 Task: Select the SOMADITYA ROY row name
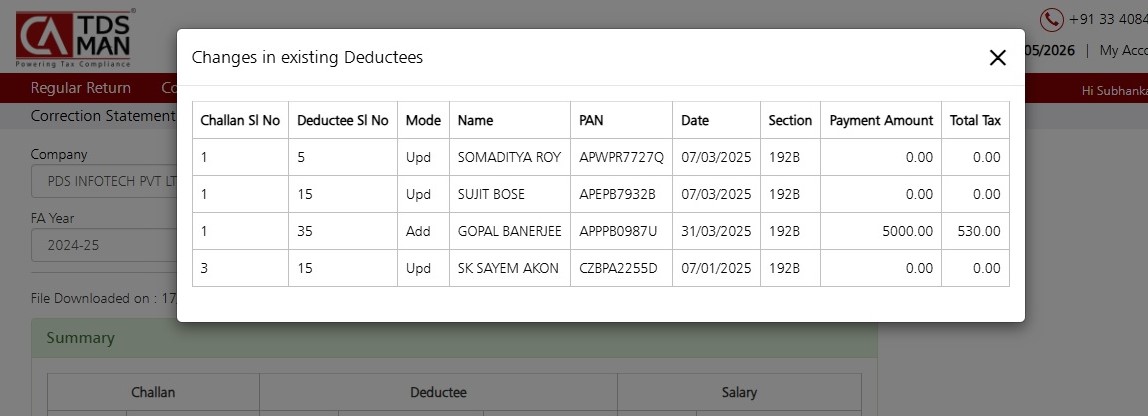point(509,157)
